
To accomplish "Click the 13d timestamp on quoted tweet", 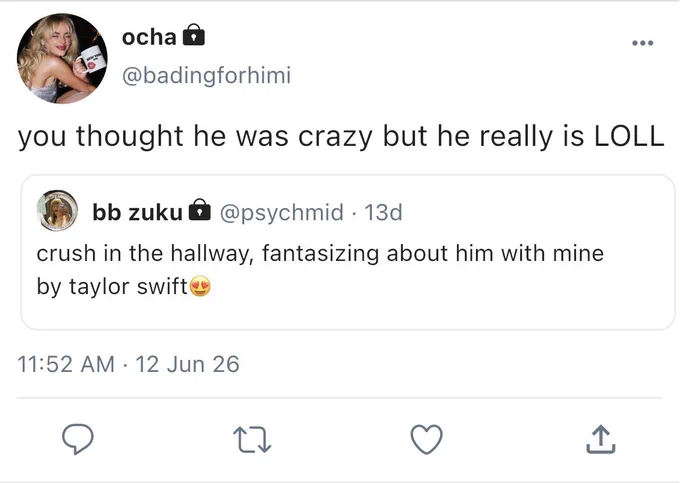I will point(383,212).
